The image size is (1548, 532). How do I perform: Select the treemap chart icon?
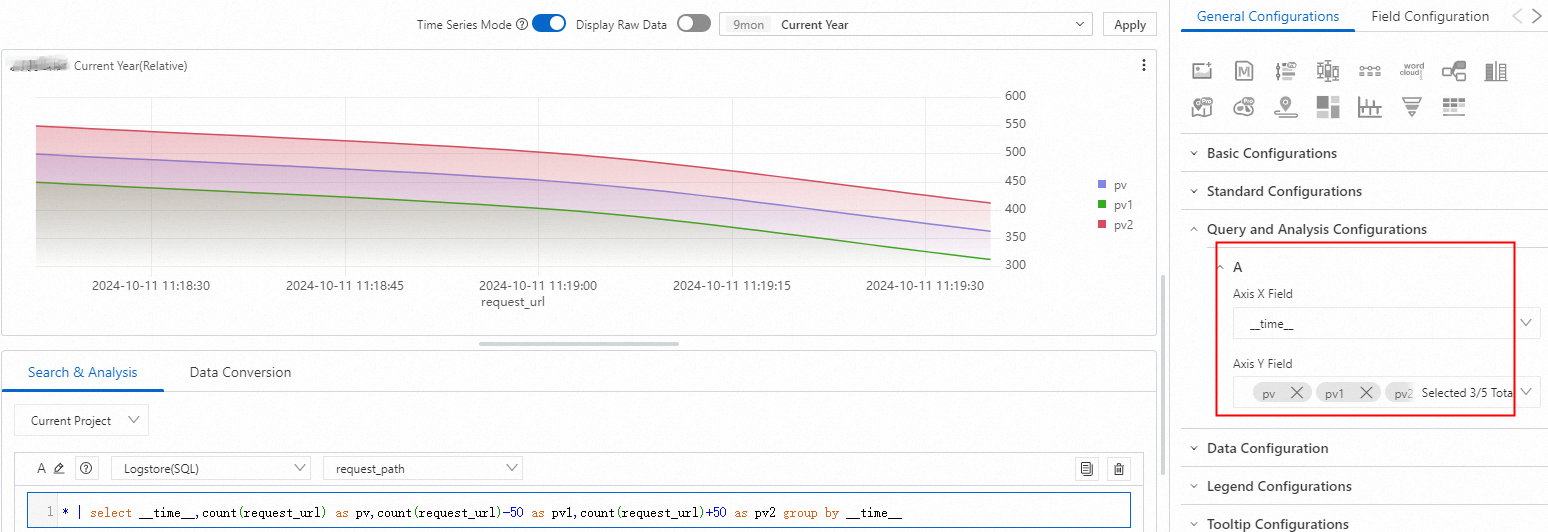pos(1328,107)
